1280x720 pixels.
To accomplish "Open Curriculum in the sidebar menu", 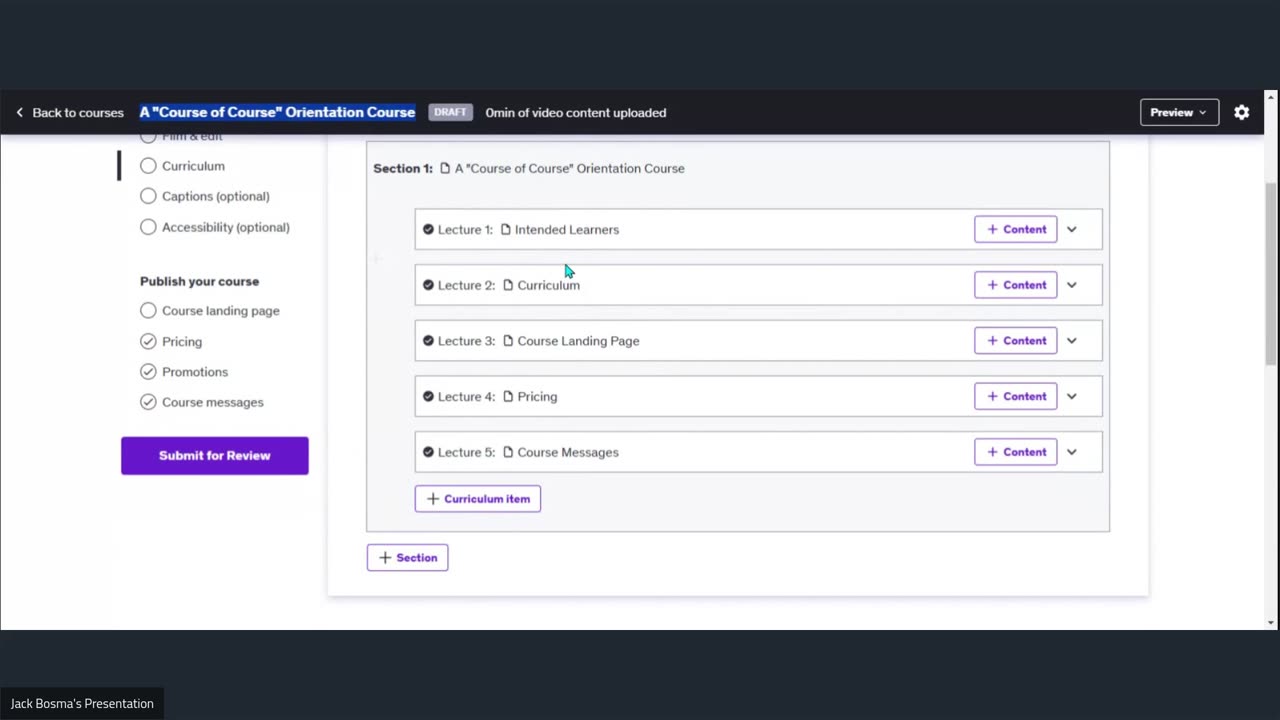I will click(193, 166).
